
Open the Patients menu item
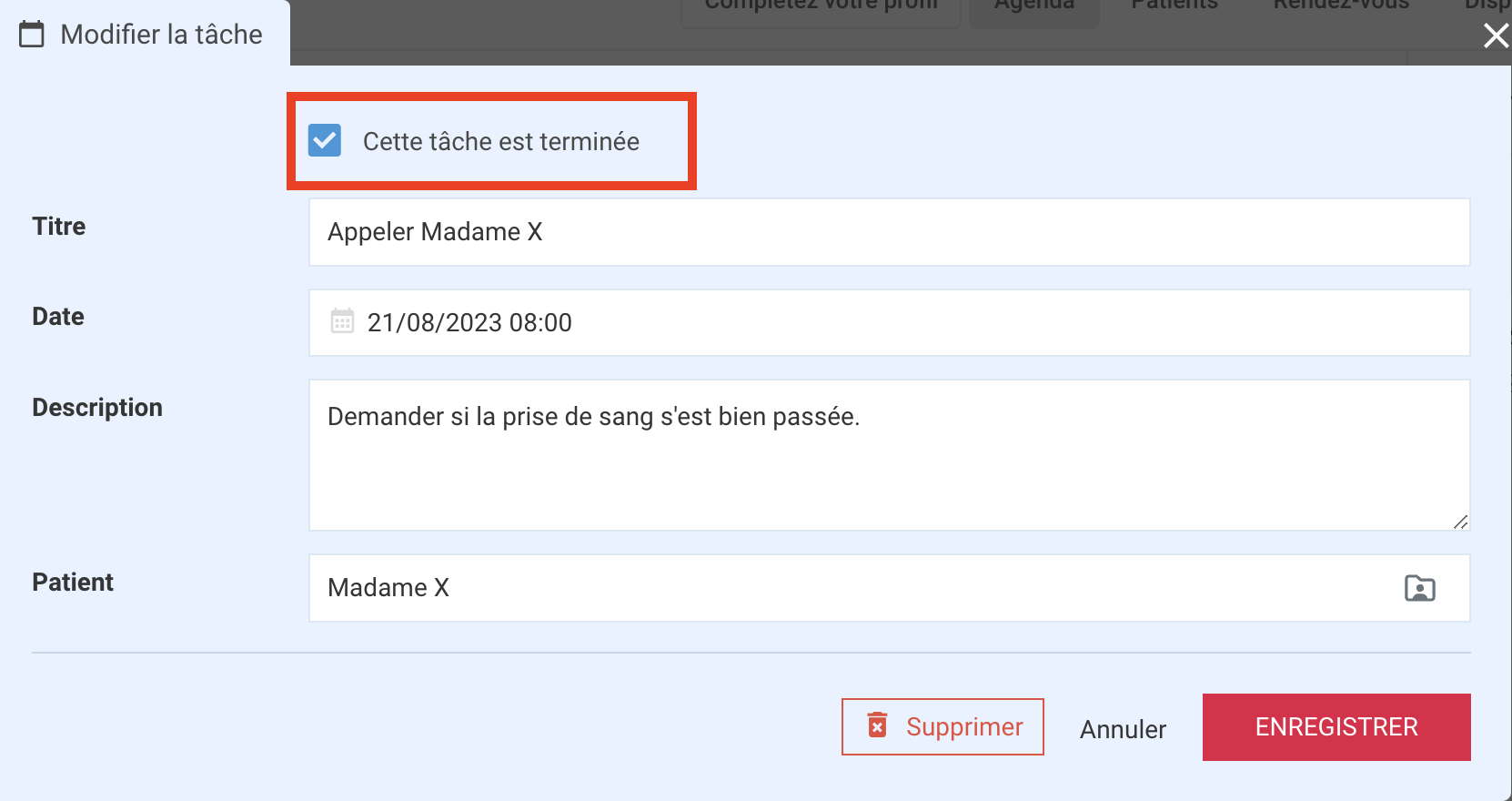(x=1174, y=5)
